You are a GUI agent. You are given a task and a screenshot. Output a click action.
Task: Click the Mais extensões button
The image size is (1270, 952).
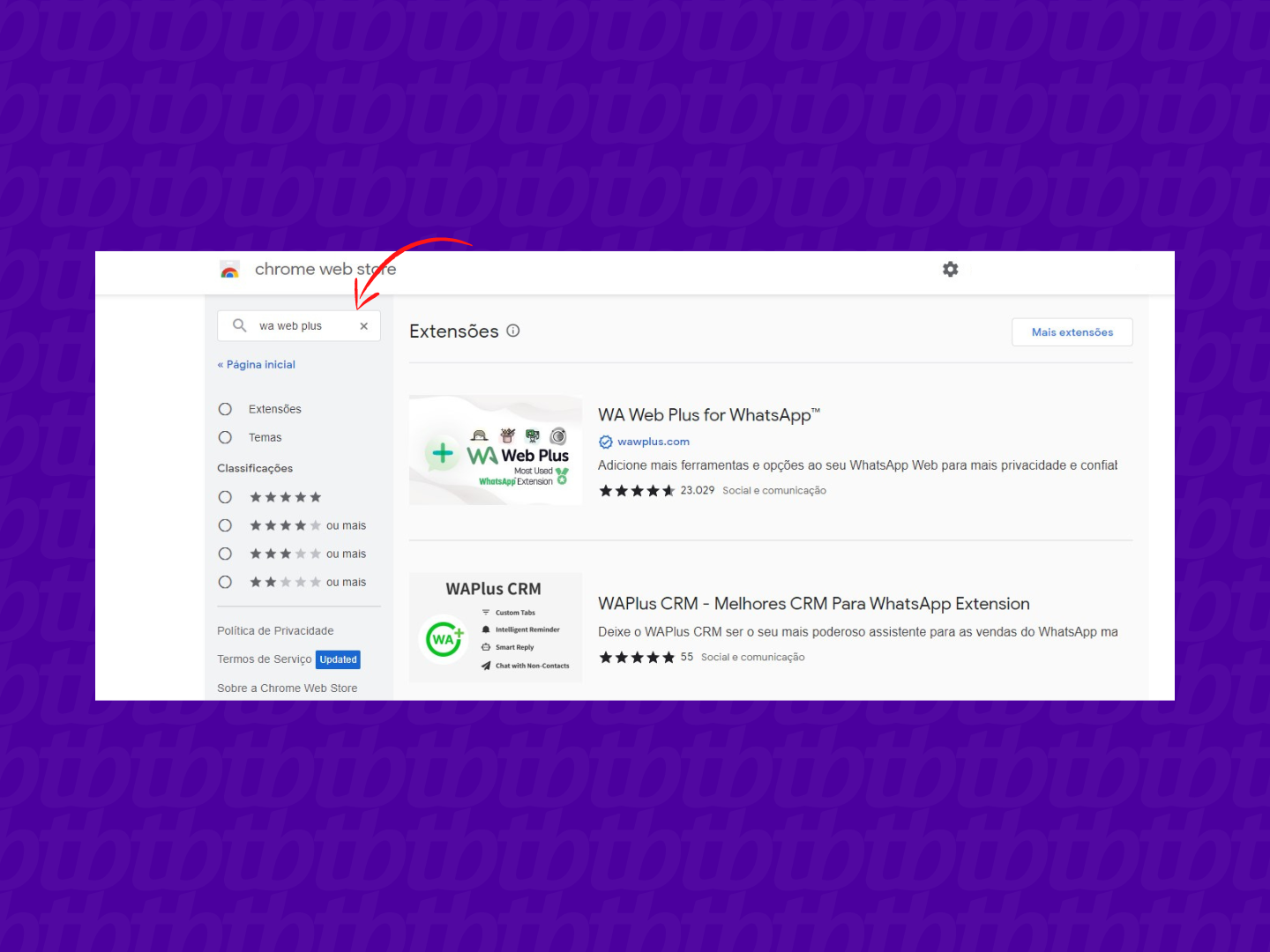pos(1072,332)
